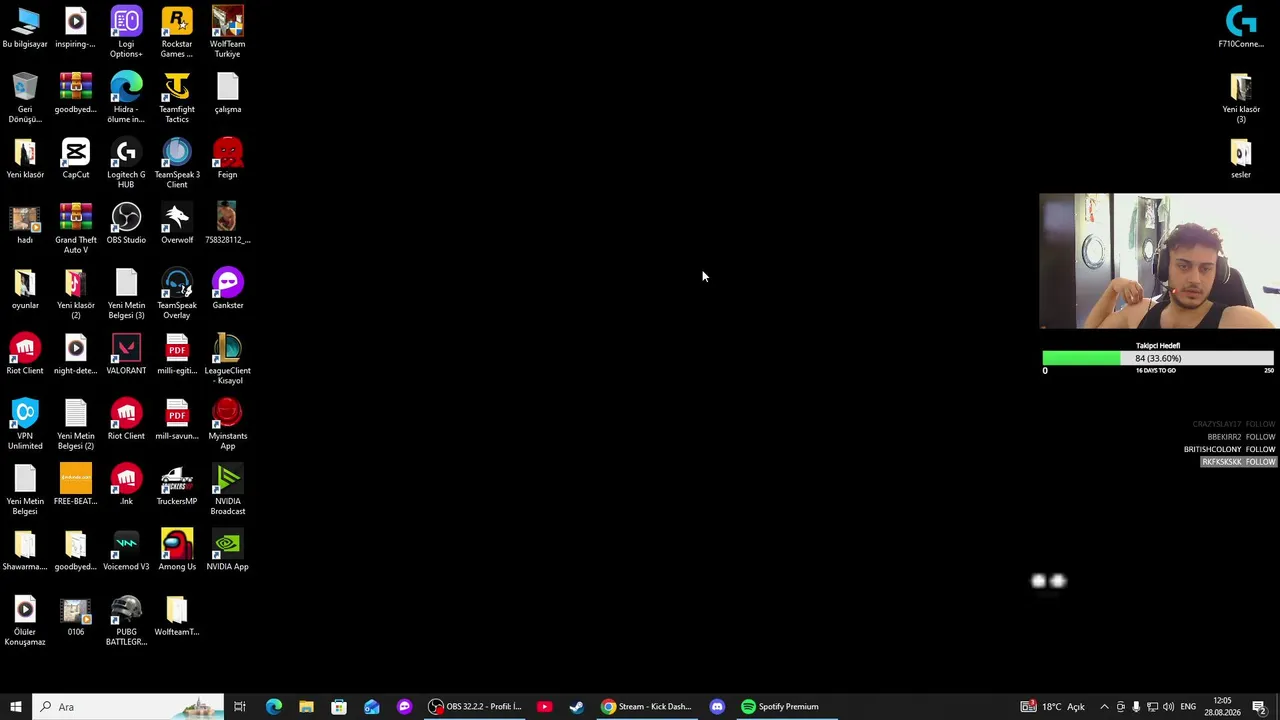Select the Overwolf desktop shortcut

pos(177,224)
